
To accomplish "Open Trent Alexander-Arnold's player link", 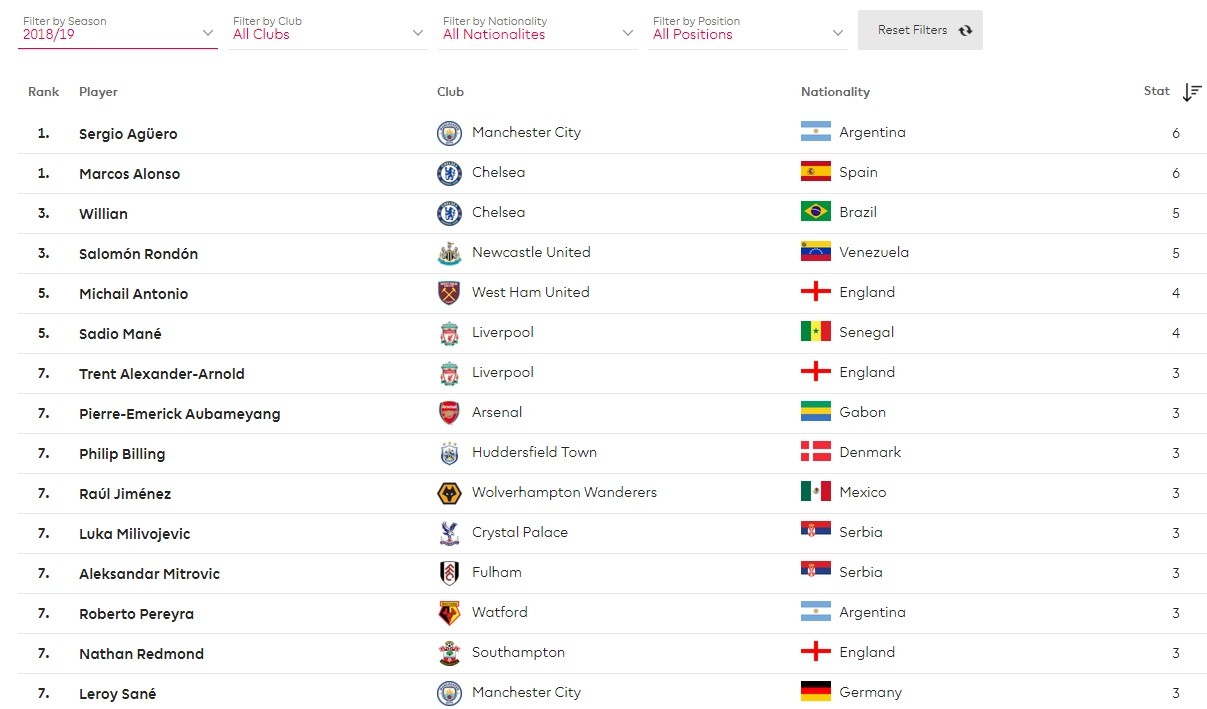I will pos(162,374).
